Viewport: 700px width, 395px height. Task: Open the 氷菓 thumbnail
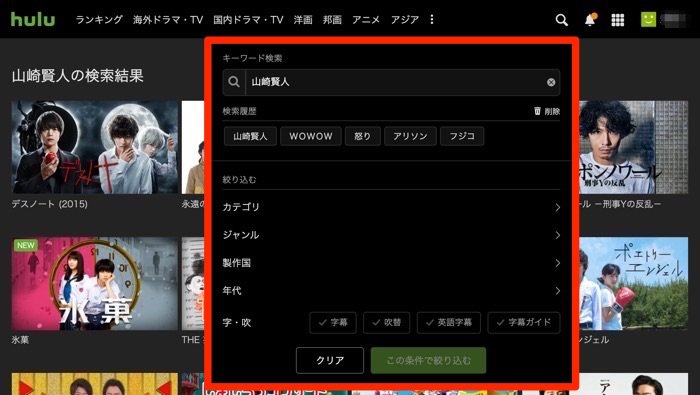(x=95, y=283)
